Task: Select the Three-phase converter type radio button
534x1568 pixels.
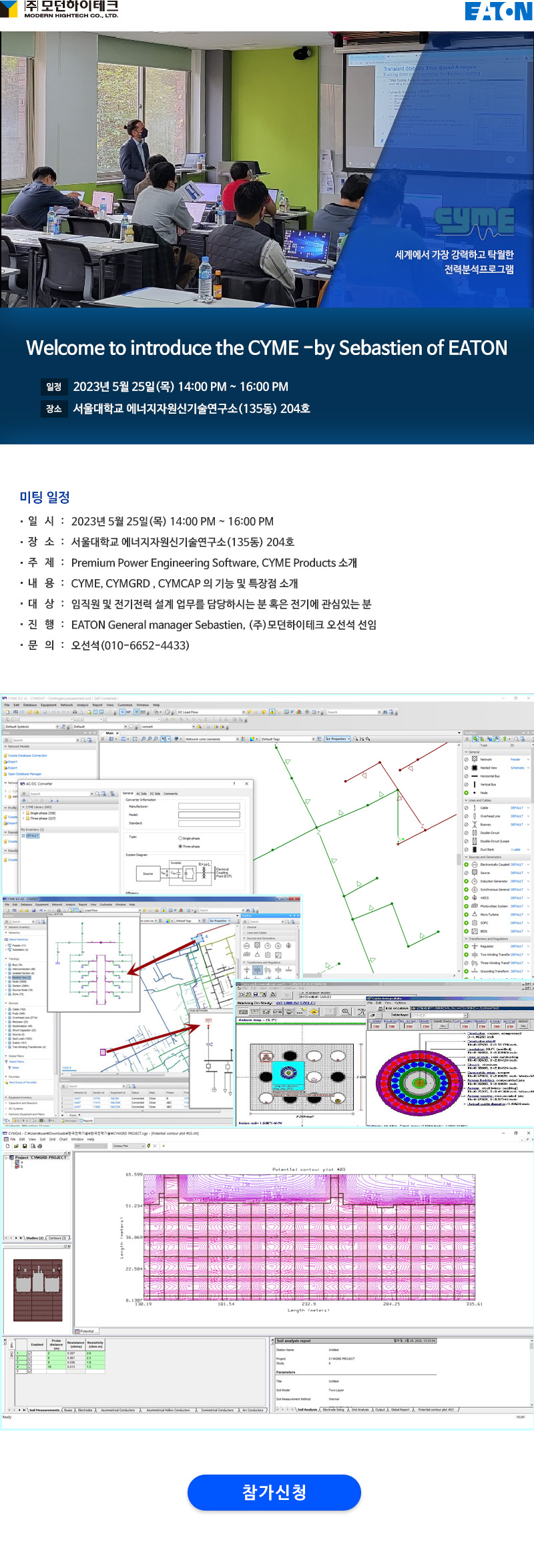Action: click(180, 846)
